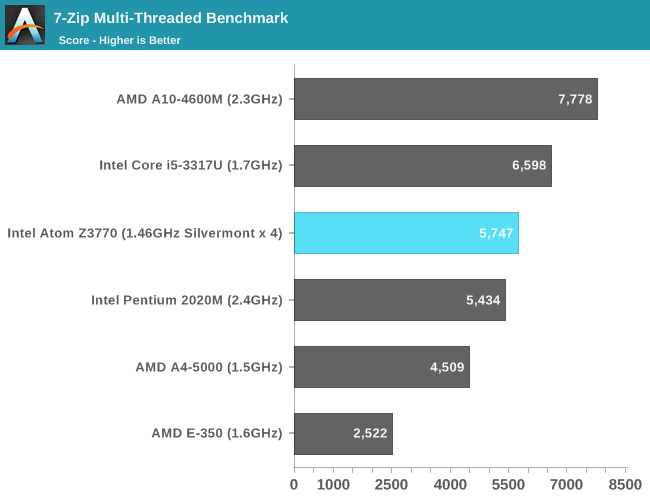Click the 7-Zip Multi-Threaded Benchmark title

[x=171, y=18]
